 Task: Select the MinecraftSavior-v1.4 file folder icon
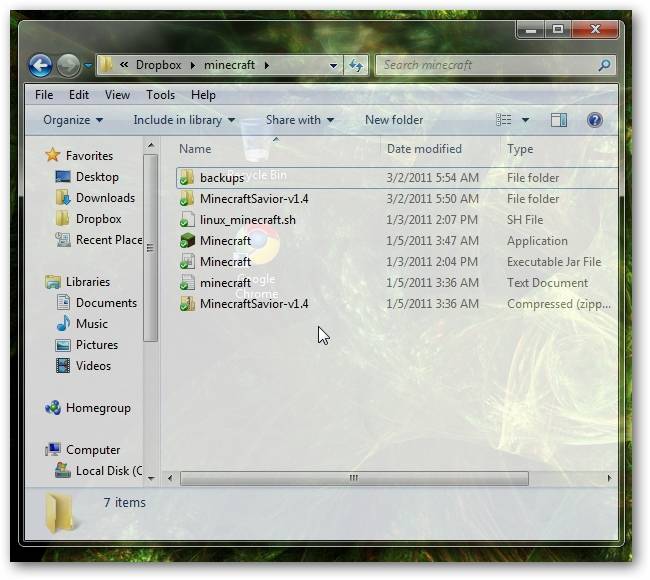pyautogui.click(x=187, y=199)
